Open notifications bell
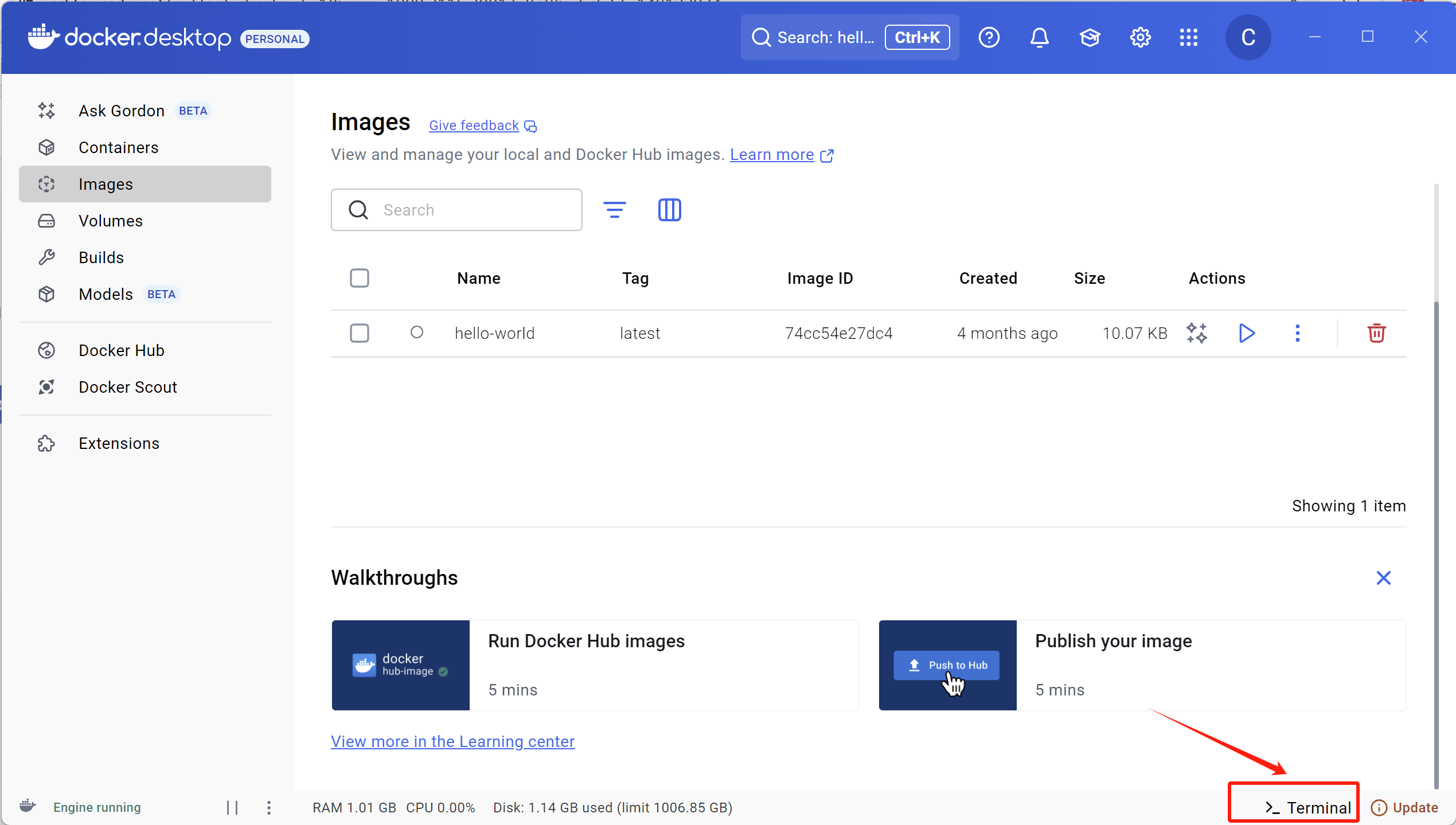The height and width of the screenshot is (825, 1456). pyautogui.click(x=1039, y=38)
